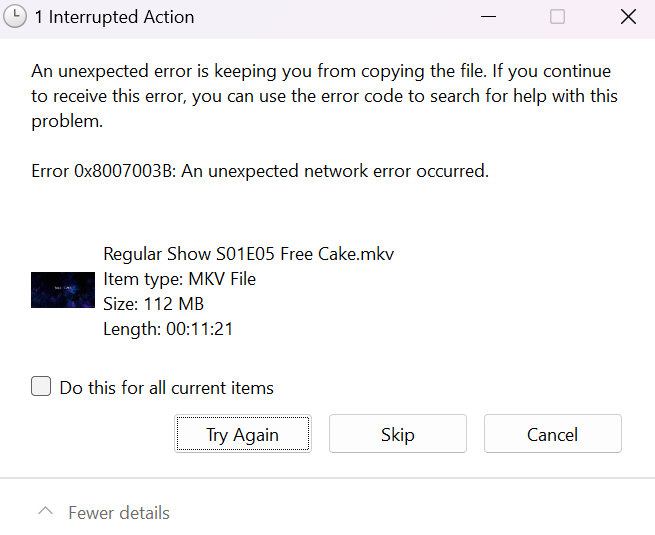
Task: Click the "Size: 112 MB" text
Action: [x=153, y=304]
